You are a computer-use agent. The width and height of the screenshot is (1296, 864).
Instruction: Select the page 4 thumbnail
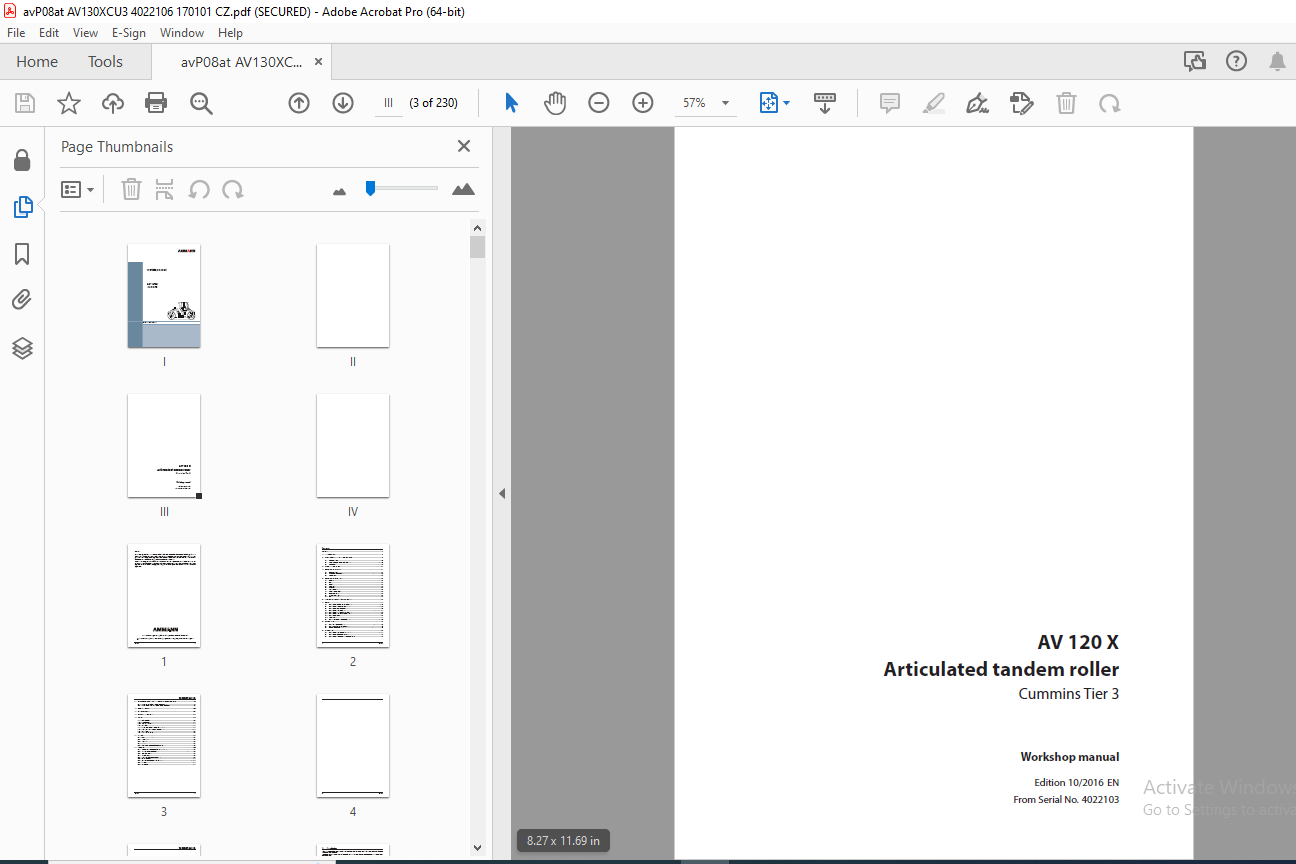[353, 746]
